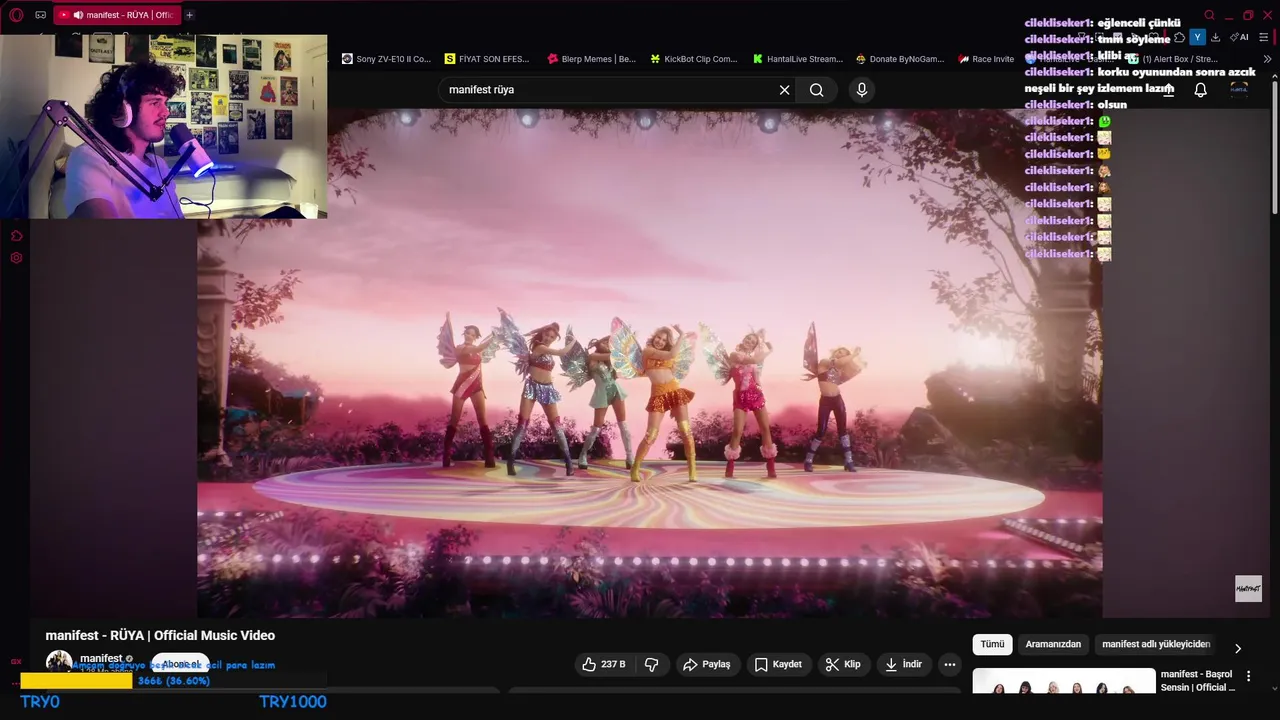
Task: Select the Aramanızdan filter chip
Action: coord(1053,645)
